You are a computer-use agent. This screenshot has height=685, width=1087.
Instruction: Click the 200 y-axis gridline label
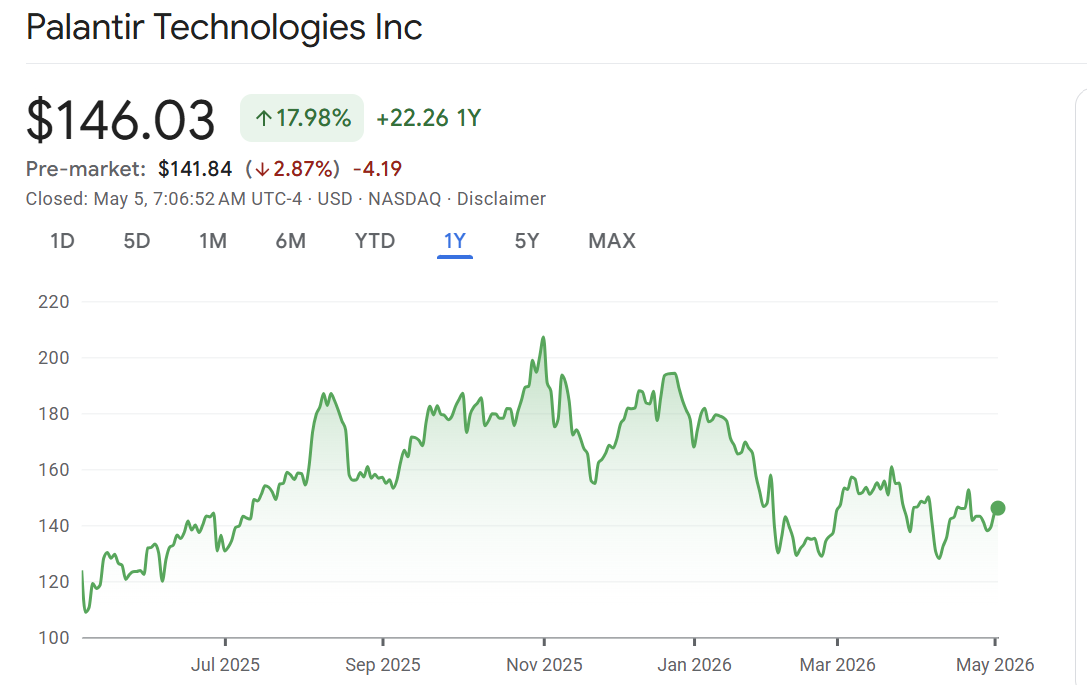point(54,358)
